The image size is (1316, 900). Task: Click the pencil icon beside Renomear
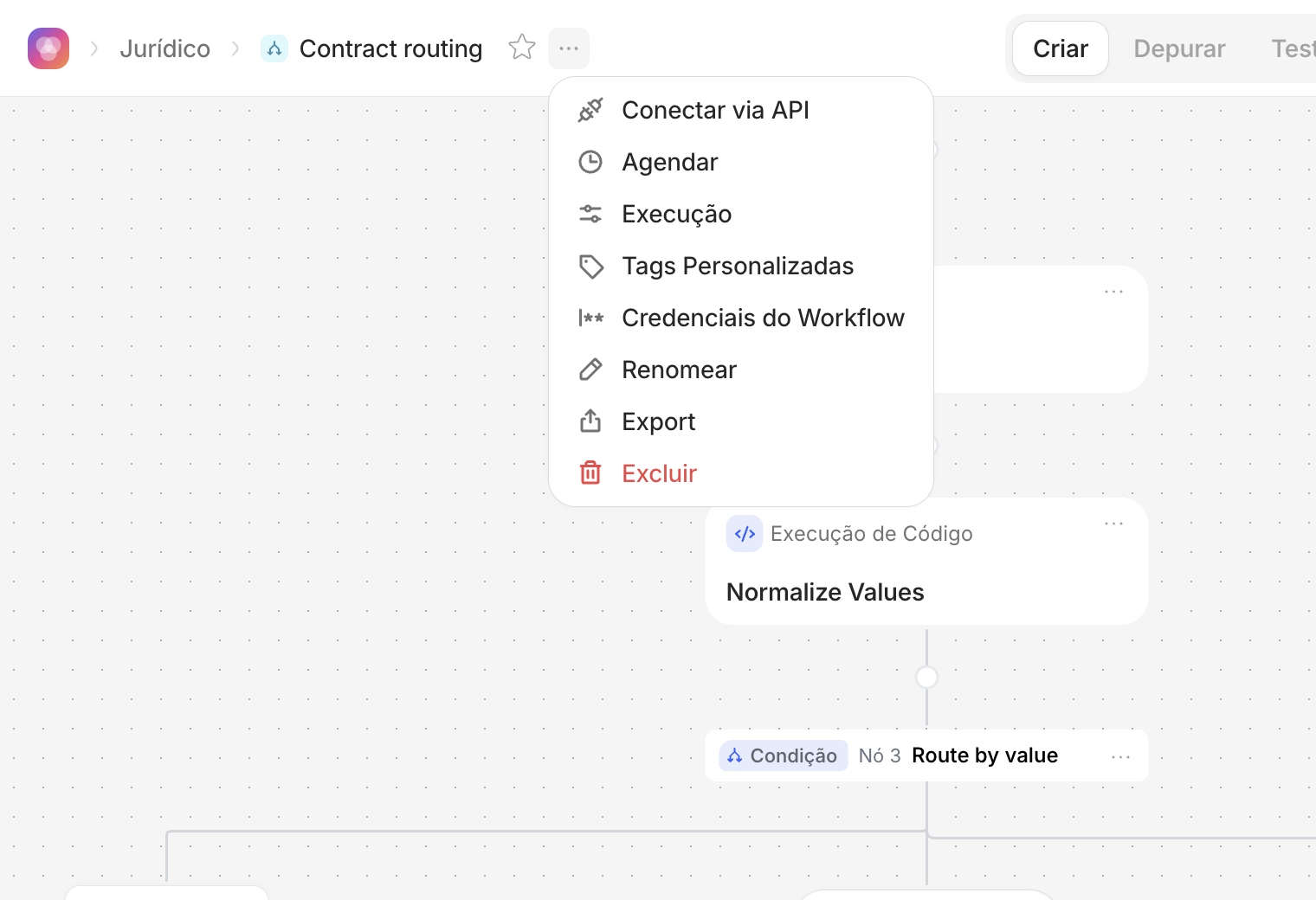[x=590, y=370]
